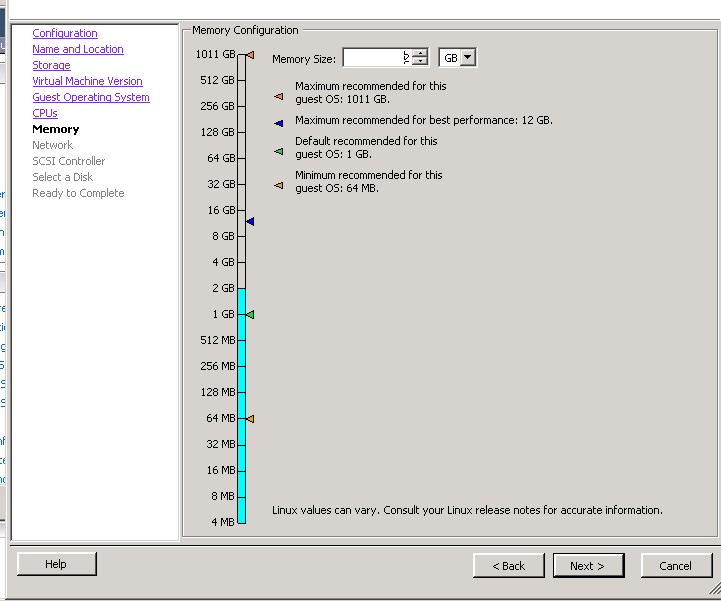Open the Name and Location step
The image size is (721, 601).
click(x=78, y=49)
